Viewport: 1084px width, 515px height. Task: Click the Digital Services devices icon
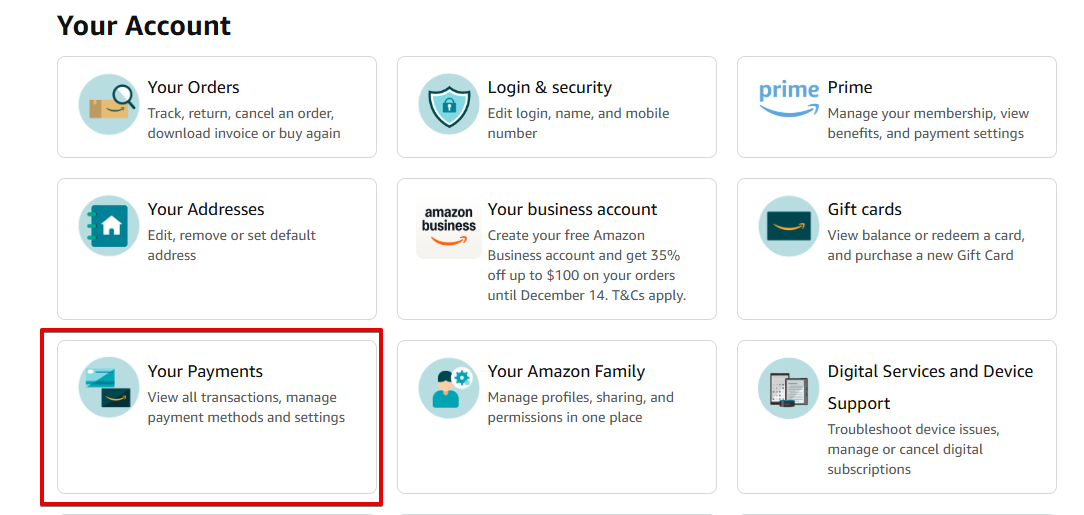[x=788, y=388]
